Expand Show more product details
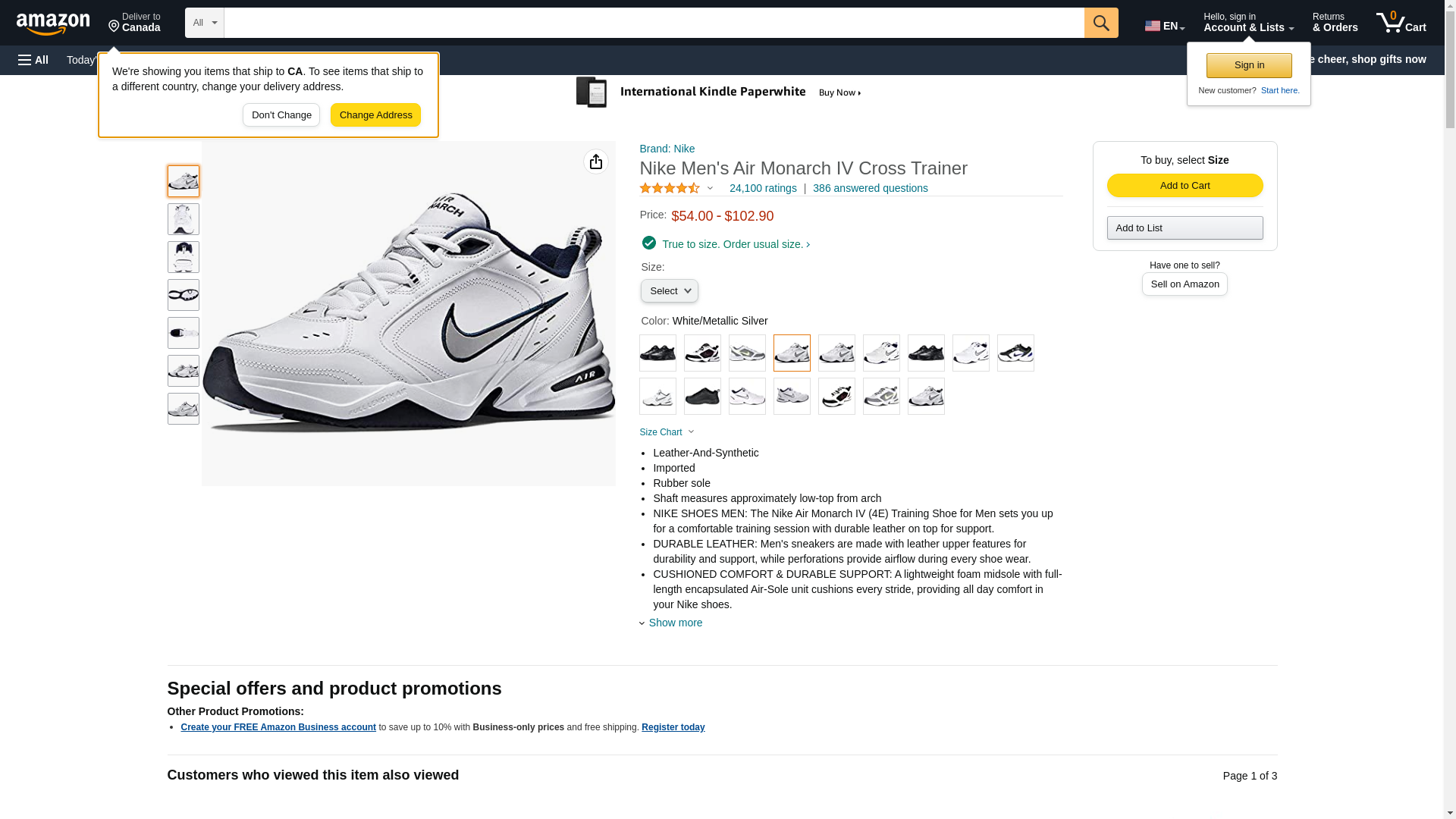This screenshot has height=819, width=1456. (x=675, y=623)
